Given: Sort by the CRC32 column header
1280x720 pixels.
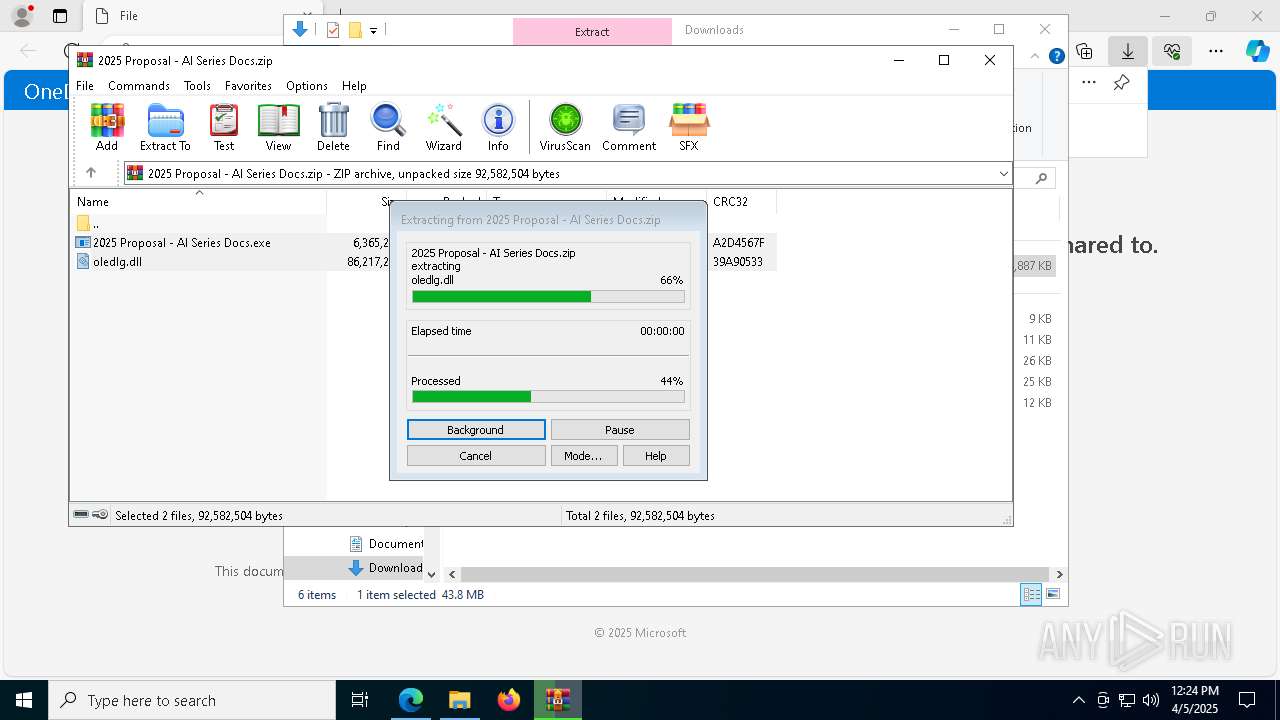Looking at the screenshot, I should click(x=741, y=202).
